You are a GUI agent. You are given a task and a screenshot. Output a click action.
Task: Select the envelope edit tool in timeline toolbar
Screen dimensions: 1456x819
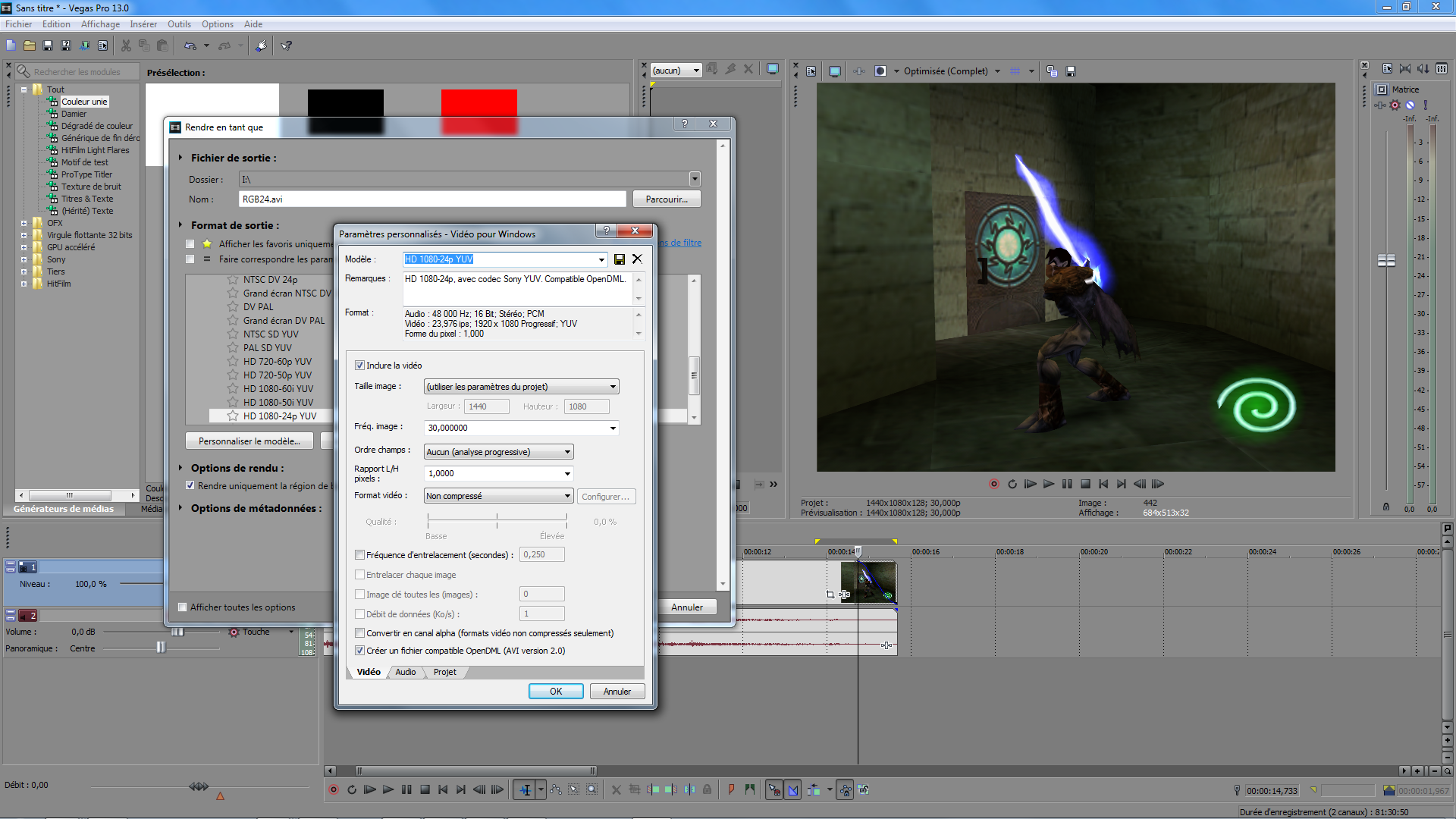point(556,790)
